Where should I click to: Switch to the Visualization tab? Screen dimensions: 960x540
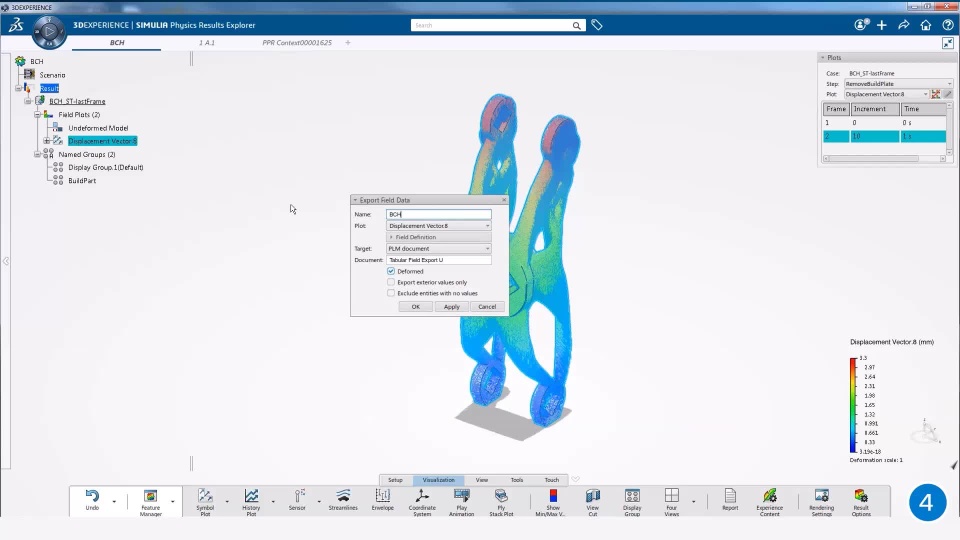click(438, 480)
